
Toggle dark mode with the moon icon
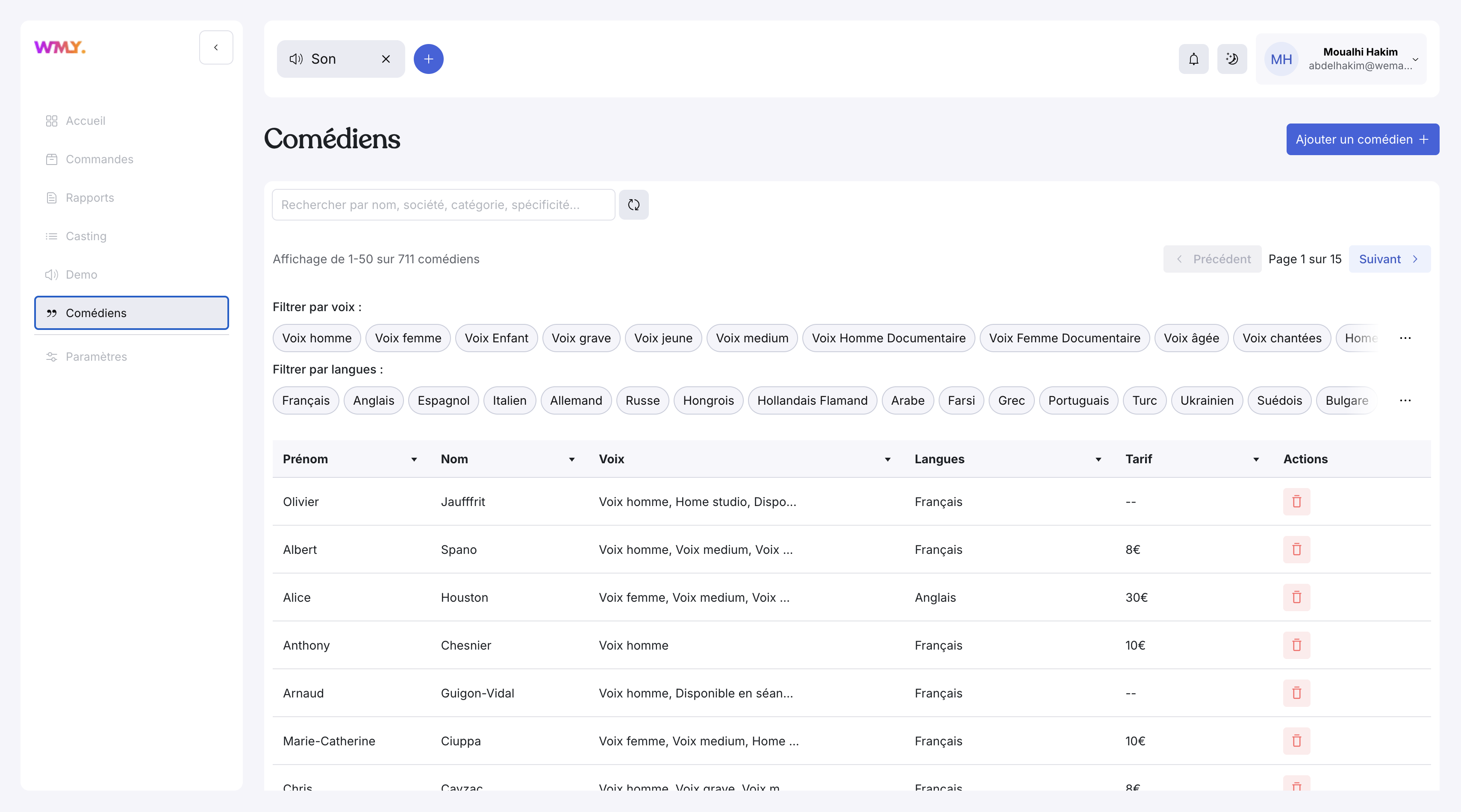[x=1231, y=59]
